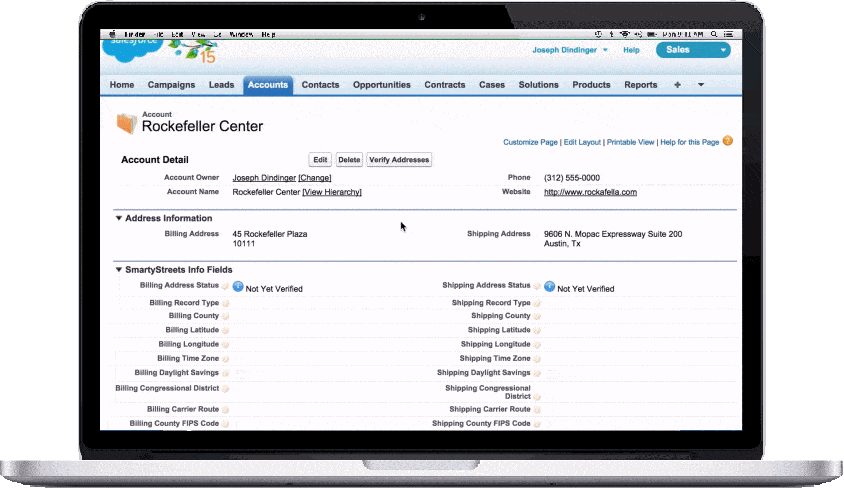Screen dimensions: 844x492
Task: Click help icon beside Billing Daylight Savings
Action: point(225,373)
